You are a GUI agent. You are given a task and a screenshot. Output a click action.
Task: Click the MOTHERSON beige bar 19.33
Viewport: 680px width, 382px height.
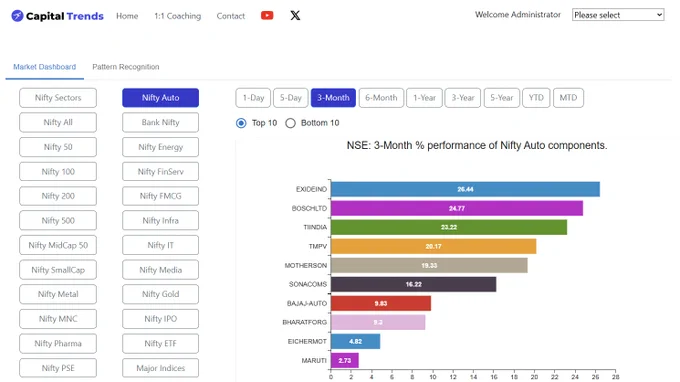(429, 265)
